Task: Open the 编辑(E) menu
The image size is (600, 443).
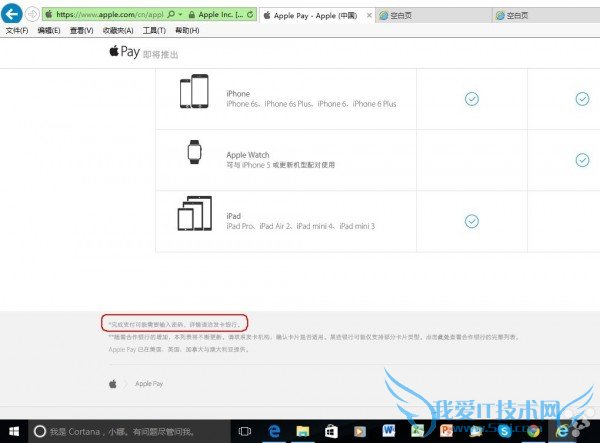Action: 49,31
